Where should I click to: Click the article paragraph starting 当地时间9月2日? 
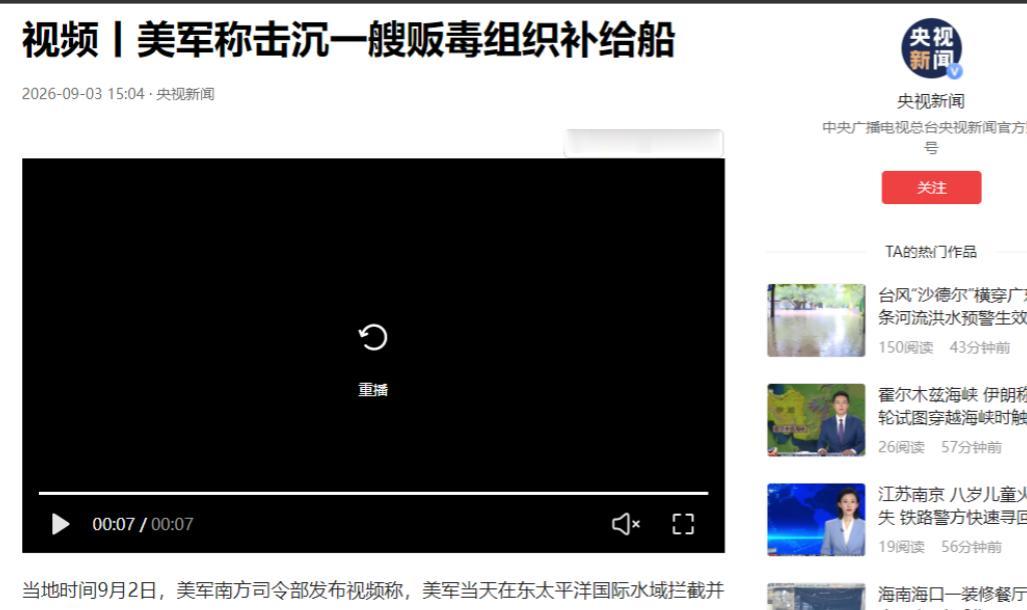click(x=373, y=590)
